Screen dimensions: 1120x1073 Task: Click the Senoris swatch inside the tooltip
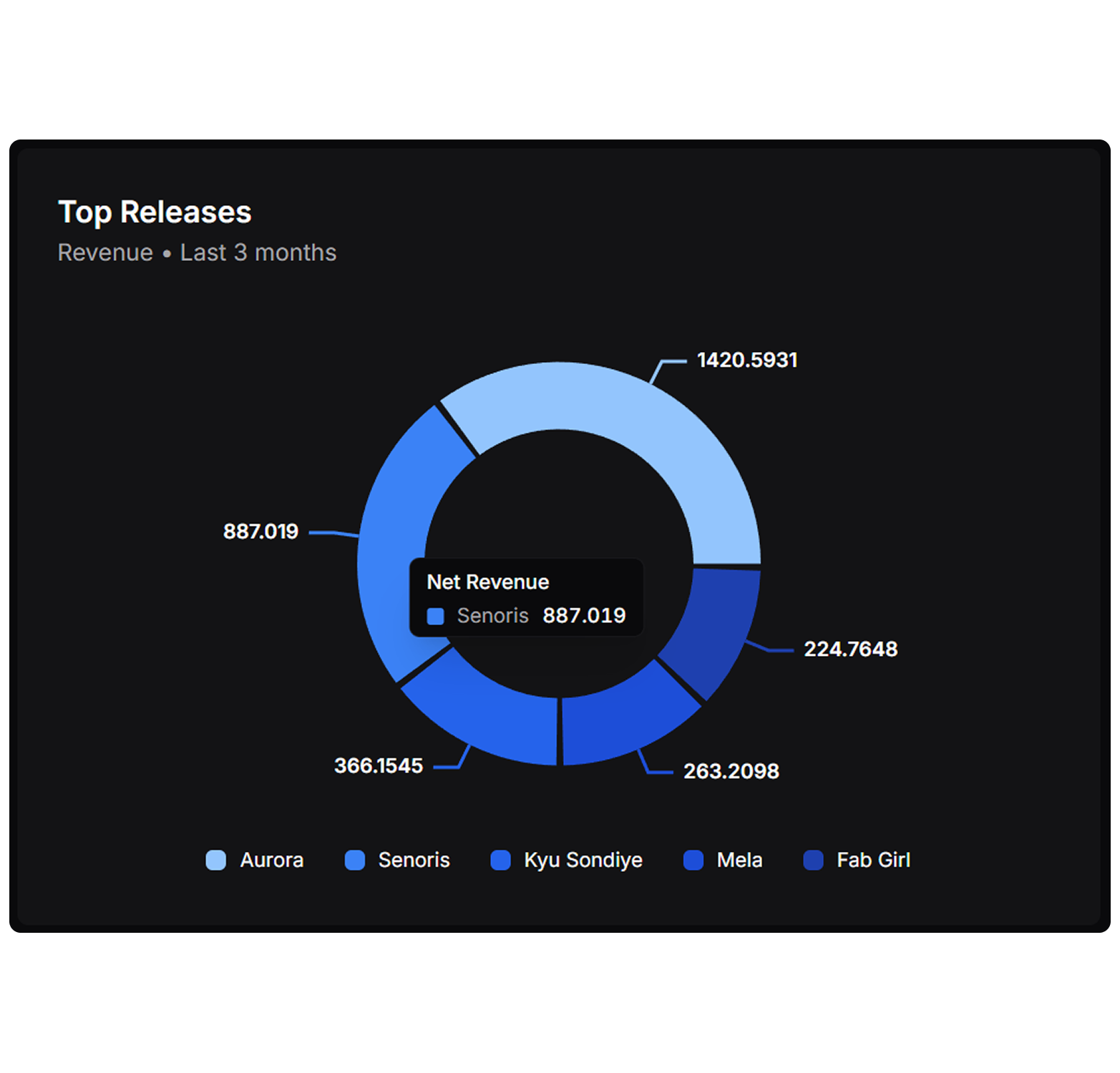tap(435, 616)
